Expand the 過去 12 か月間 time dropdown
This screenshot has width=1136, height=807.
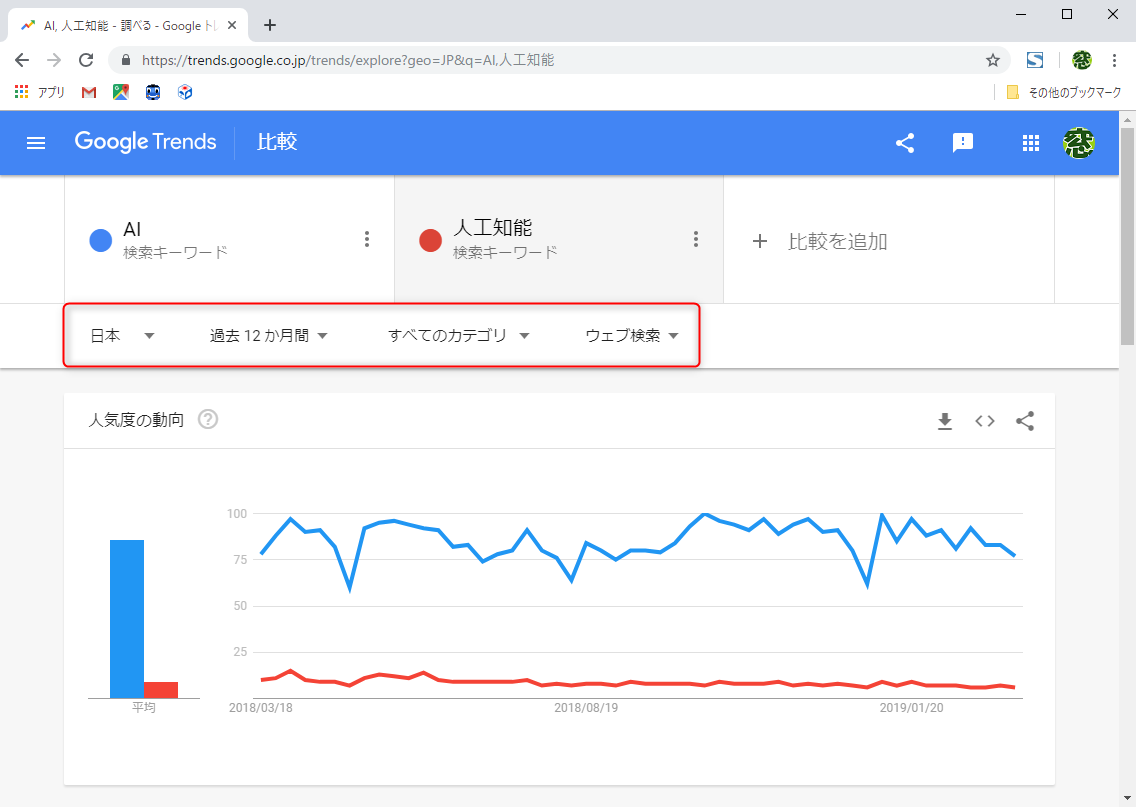coord(270,336)
